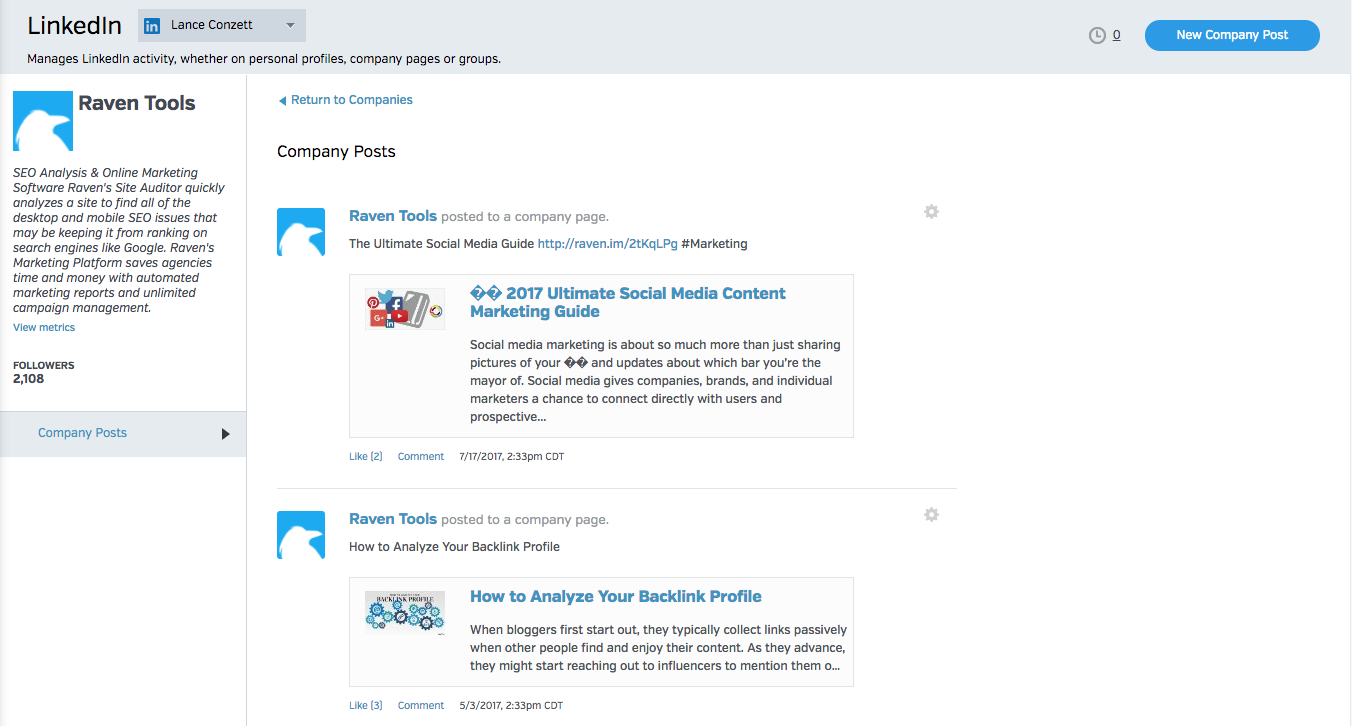Click Raven avatar beside second company post
1352x726 pixels.
tap(301, 535)
